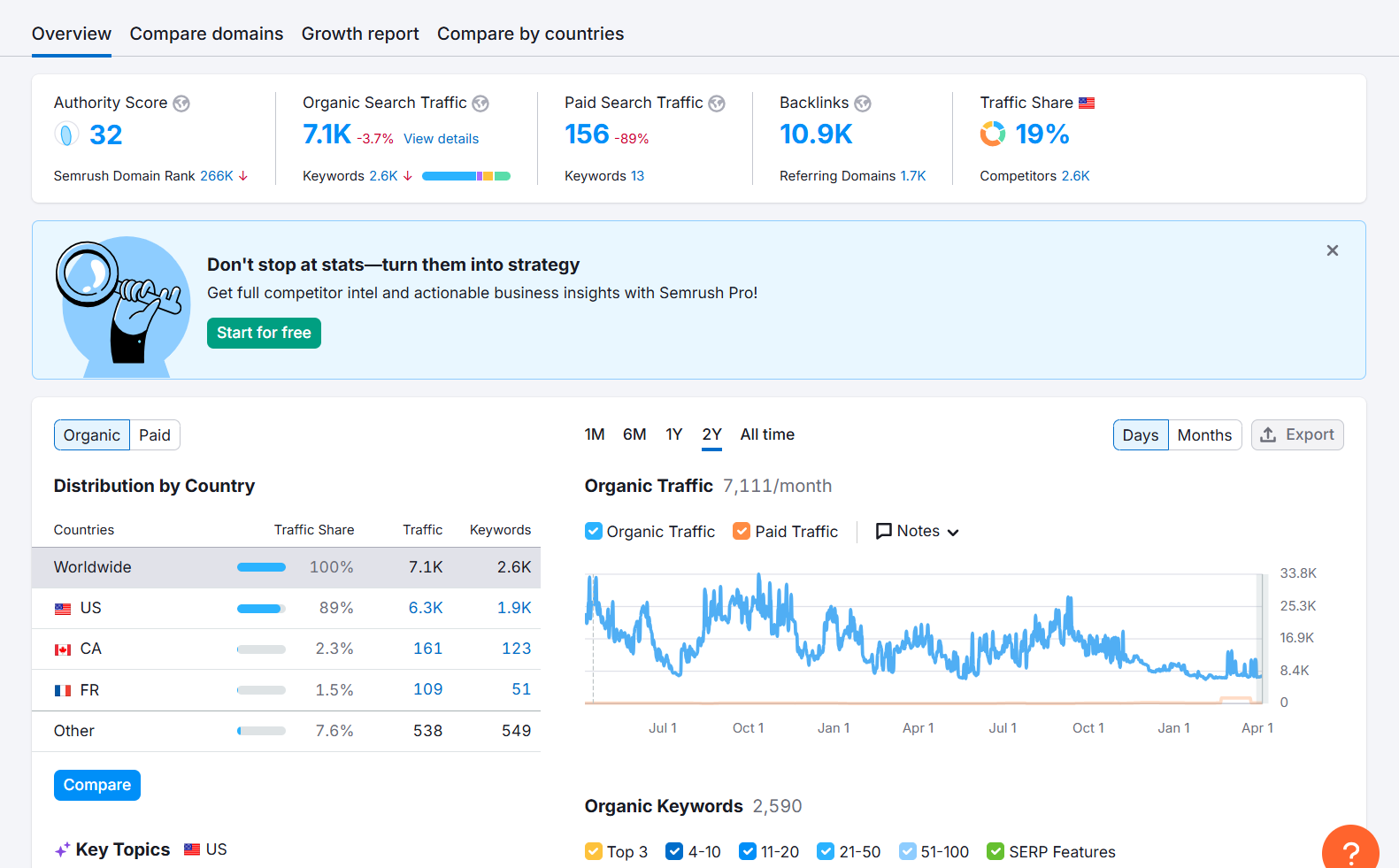Click the globe icon next to Organic Search Traffic

point(480,104)
